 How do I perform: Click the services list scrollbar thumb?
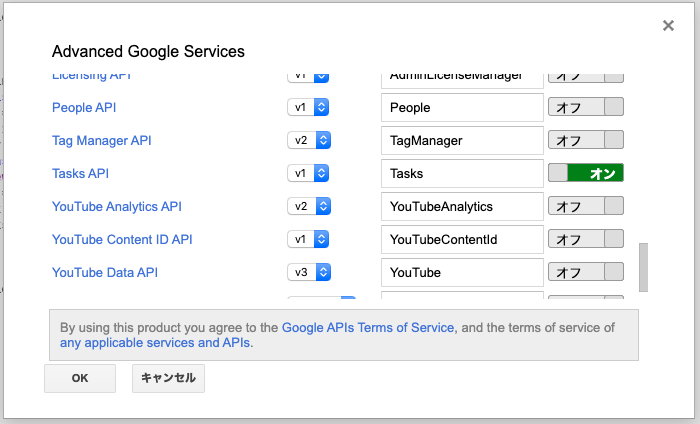[x=643, y=267]
